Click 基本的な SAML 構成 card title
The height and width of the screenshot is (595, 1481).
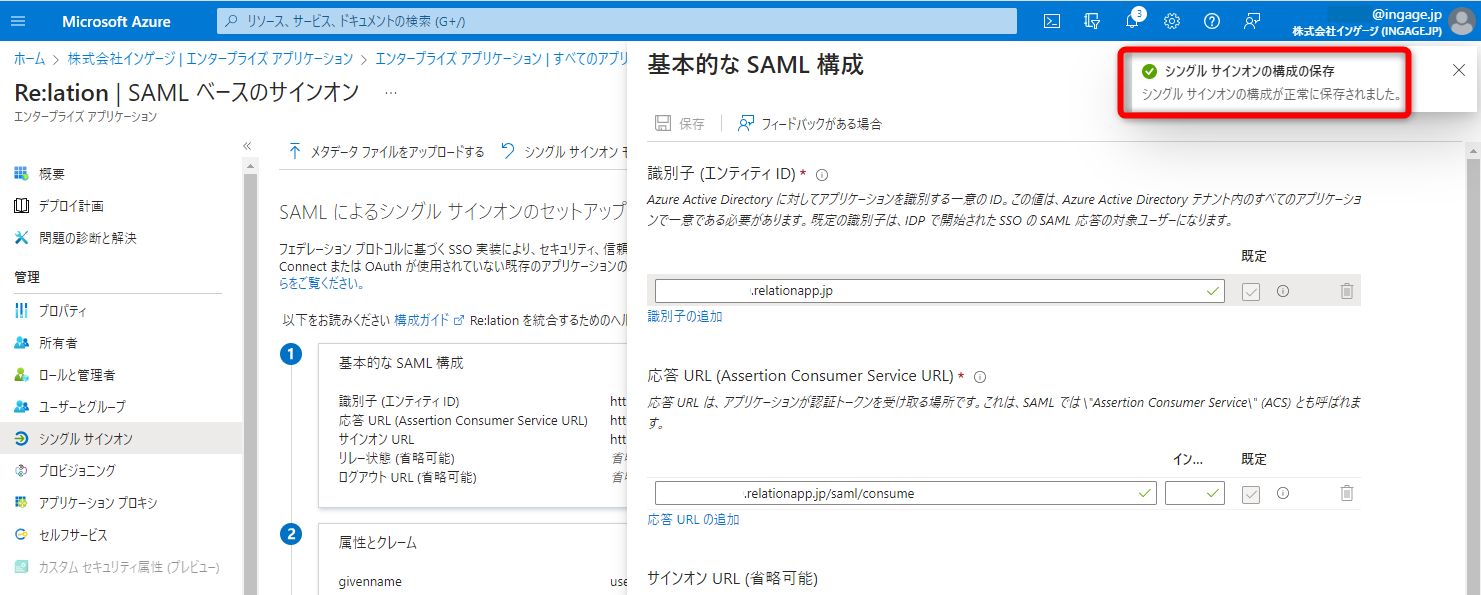(401, 363)
